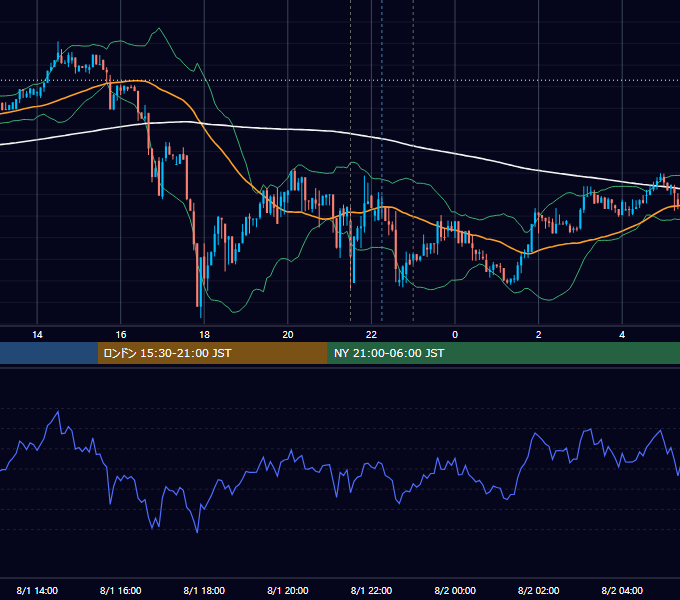Screen dimensions: 680x600
Task: Click the blue session bar before London
Action: coord(49,353)
